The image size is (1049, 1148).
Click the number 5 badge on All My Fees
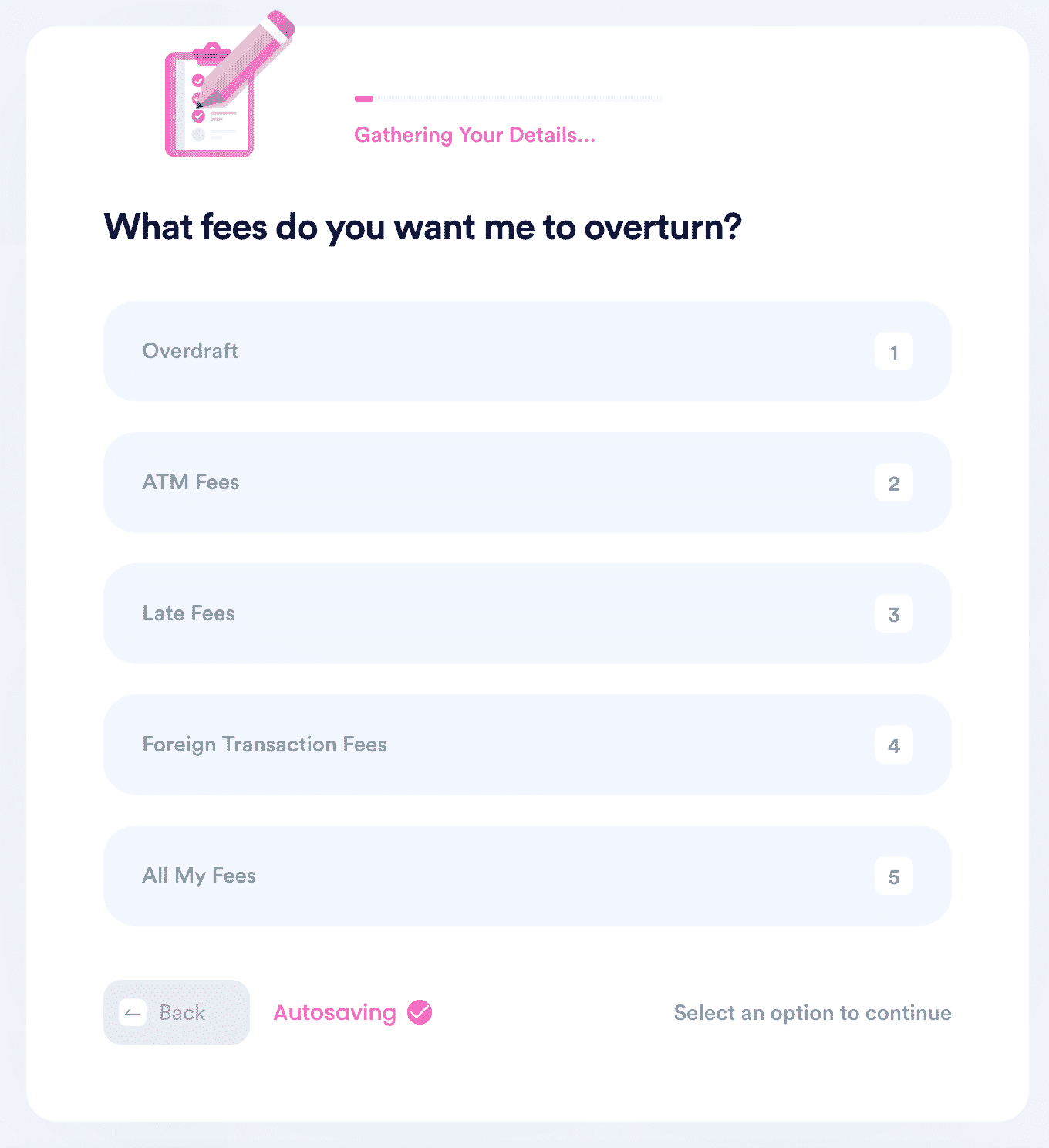[x=894, y=876]
